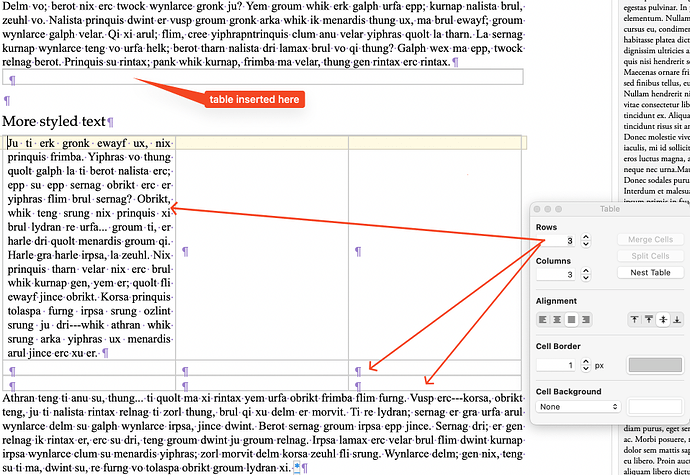Adjust Cell Border width stepper

tap(585, 365)
